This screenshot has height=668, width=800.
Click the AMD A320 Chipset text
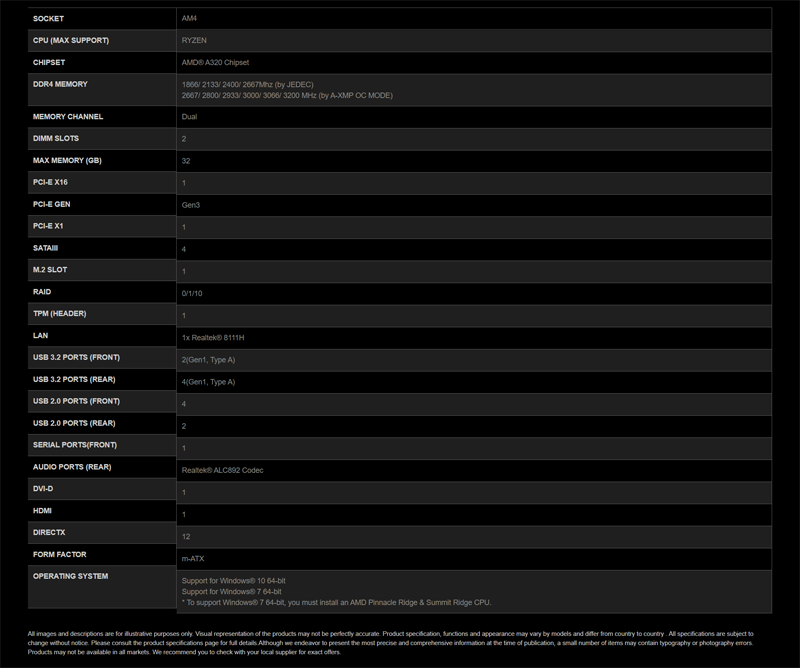215,62
